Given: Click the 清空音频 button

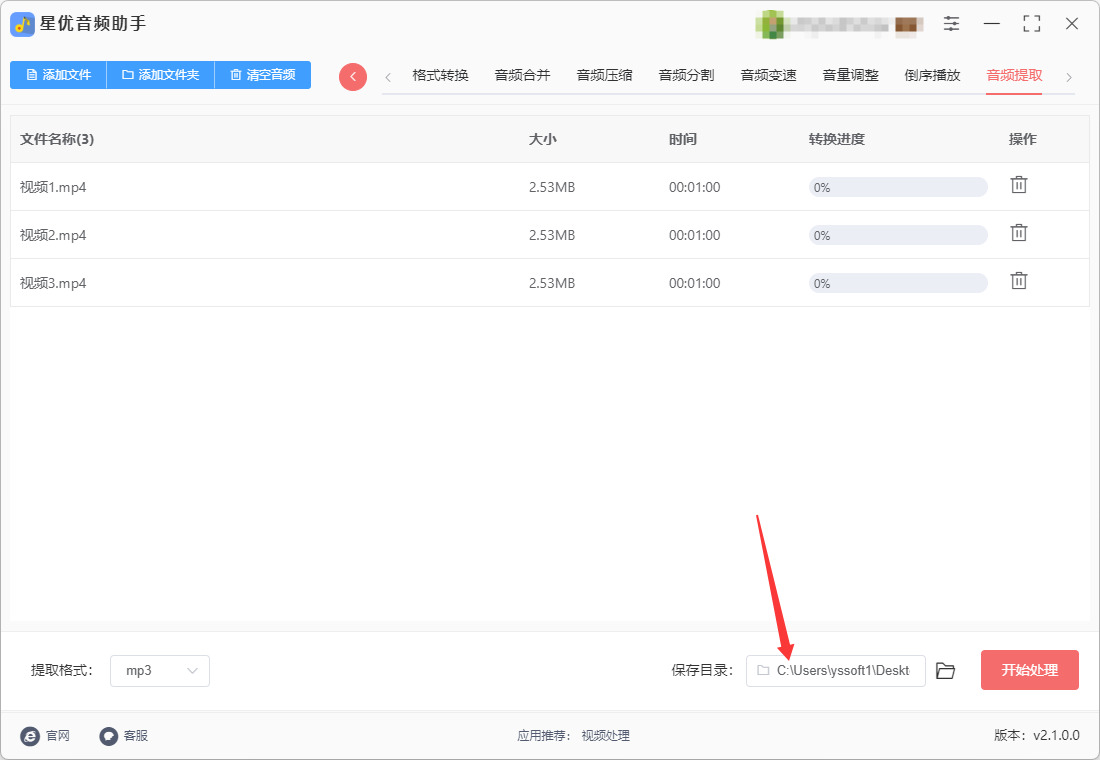Looking at the screenshot, I should point(262,75).
